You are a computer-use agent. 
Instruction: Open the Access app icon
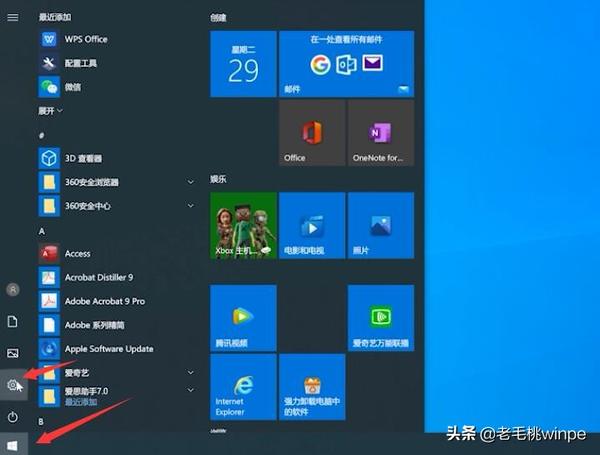[x=49, y=253]
